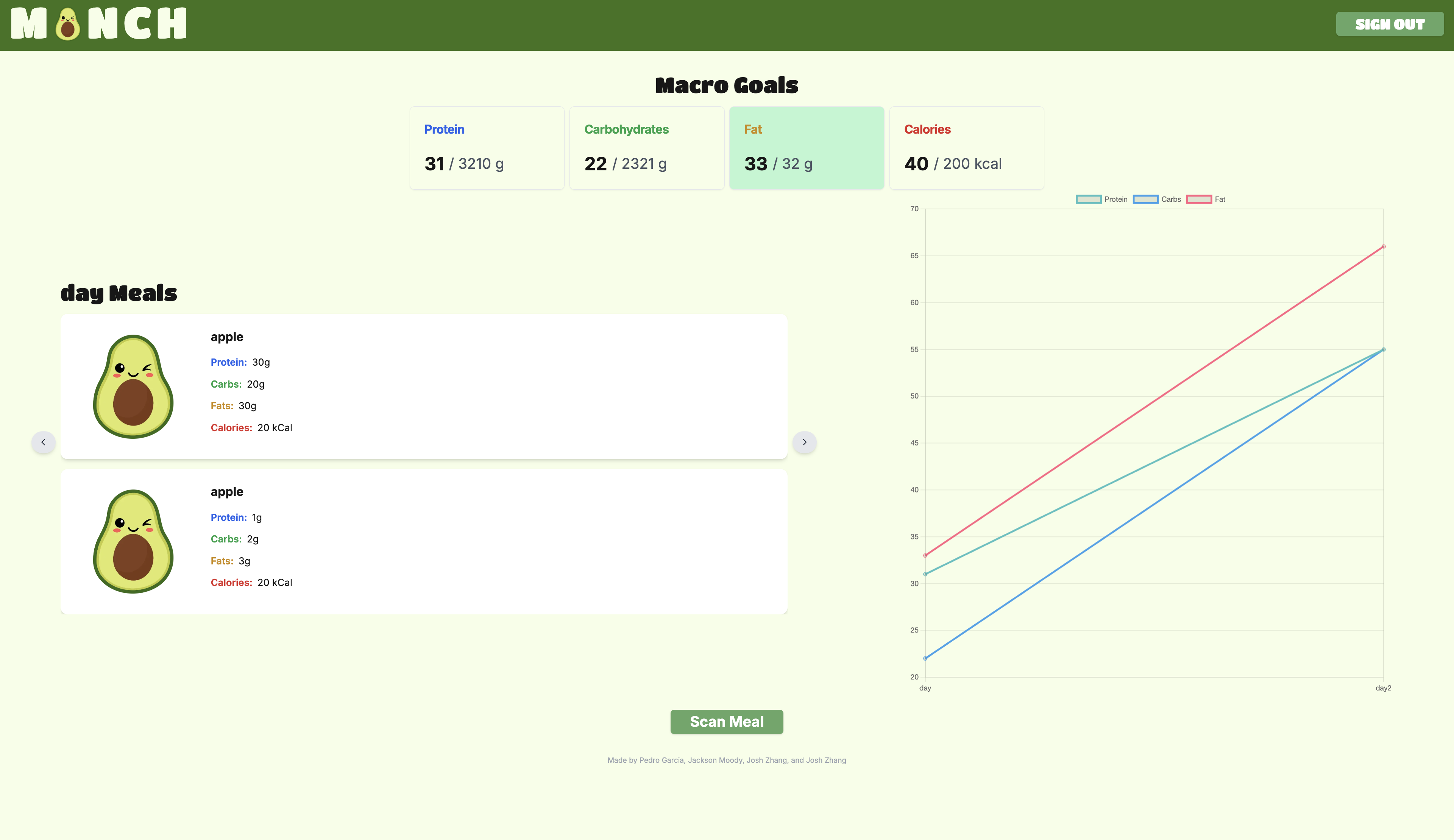The width and height of the screenshot is (1454, 840).
Task: Click the next day right chevron
Action: coord(804,442)
